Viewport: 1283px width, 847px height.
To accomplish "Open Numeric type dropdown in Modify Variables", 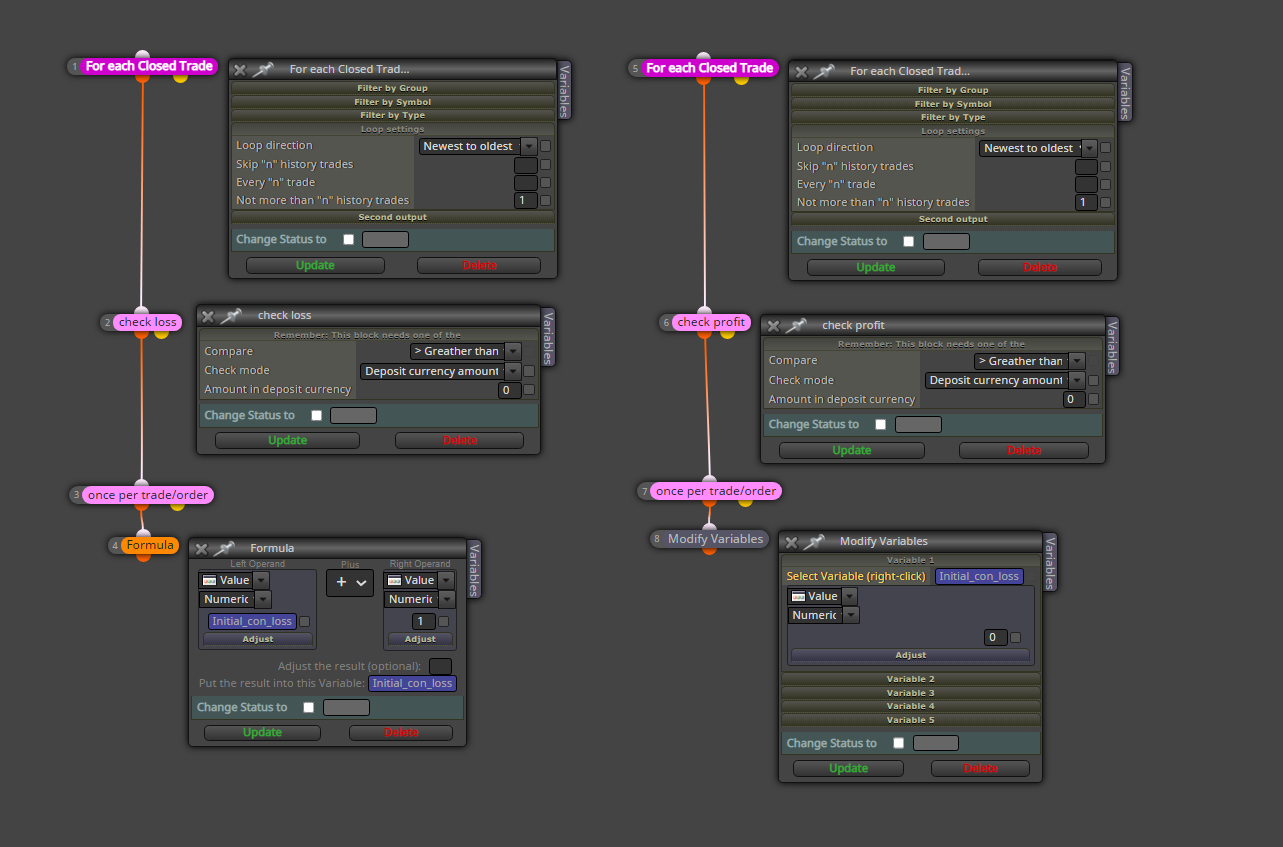I will pyautogui.click(x=824, y=615).
